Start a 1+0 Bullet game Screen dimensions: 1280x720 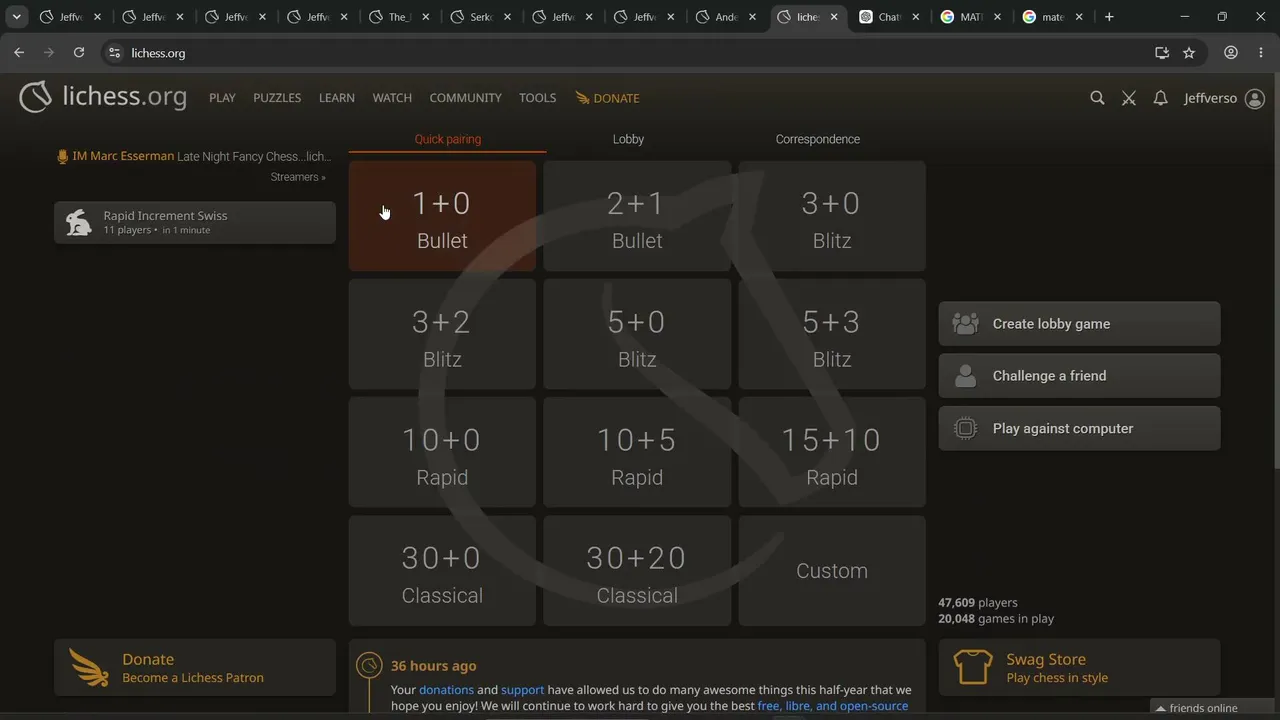442,216
